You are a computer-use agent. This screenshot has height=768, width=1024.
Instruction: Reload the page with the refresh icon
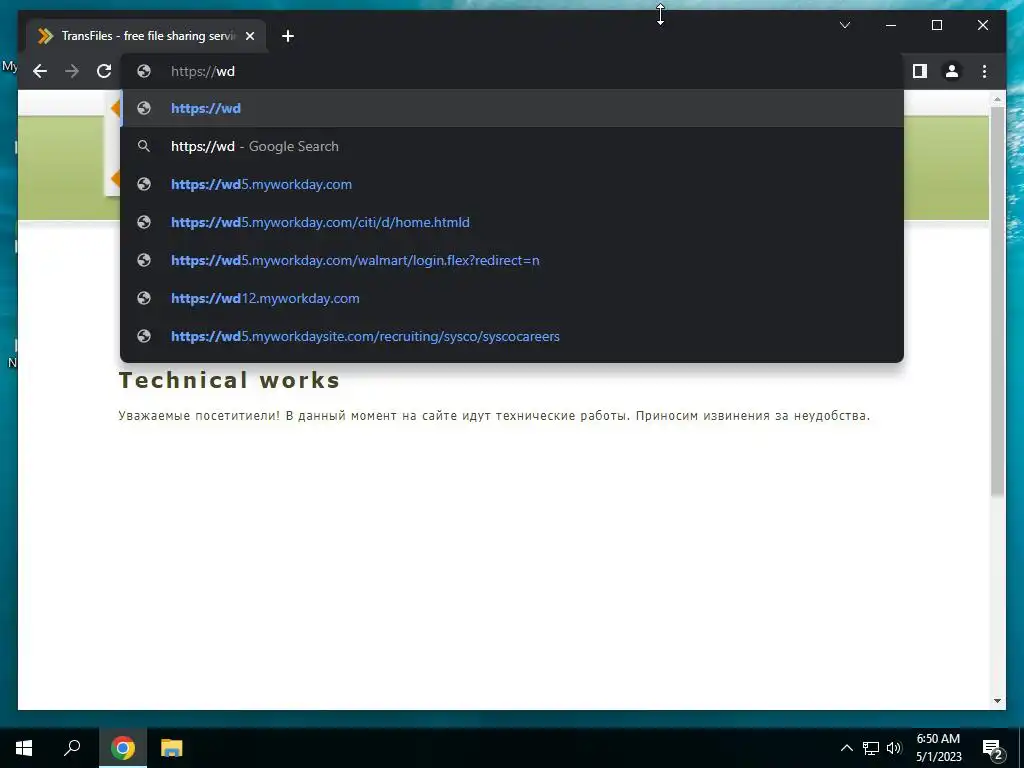point(104,71)
